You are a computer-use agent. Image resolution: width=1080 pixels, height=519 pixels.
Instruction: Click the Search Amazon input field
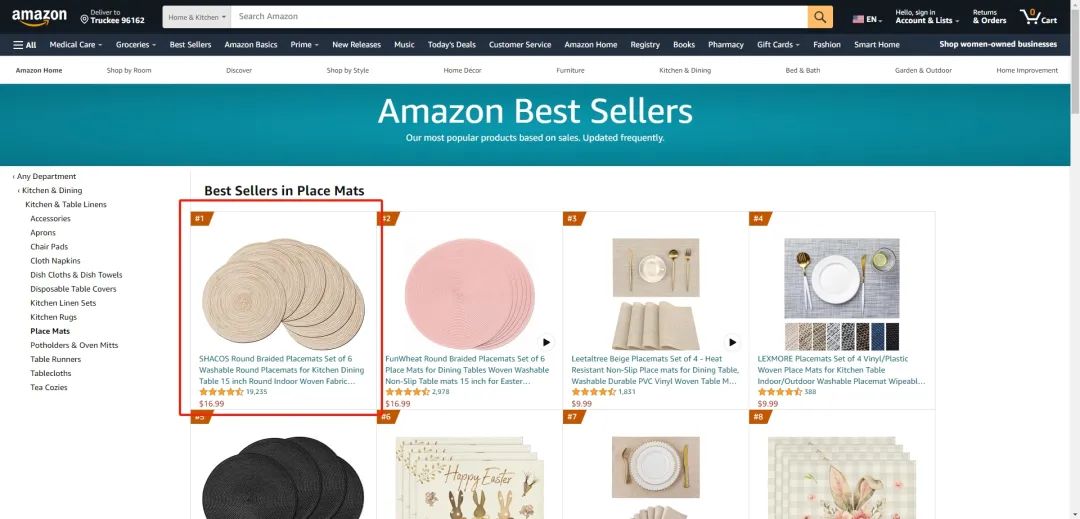(519, 17)
